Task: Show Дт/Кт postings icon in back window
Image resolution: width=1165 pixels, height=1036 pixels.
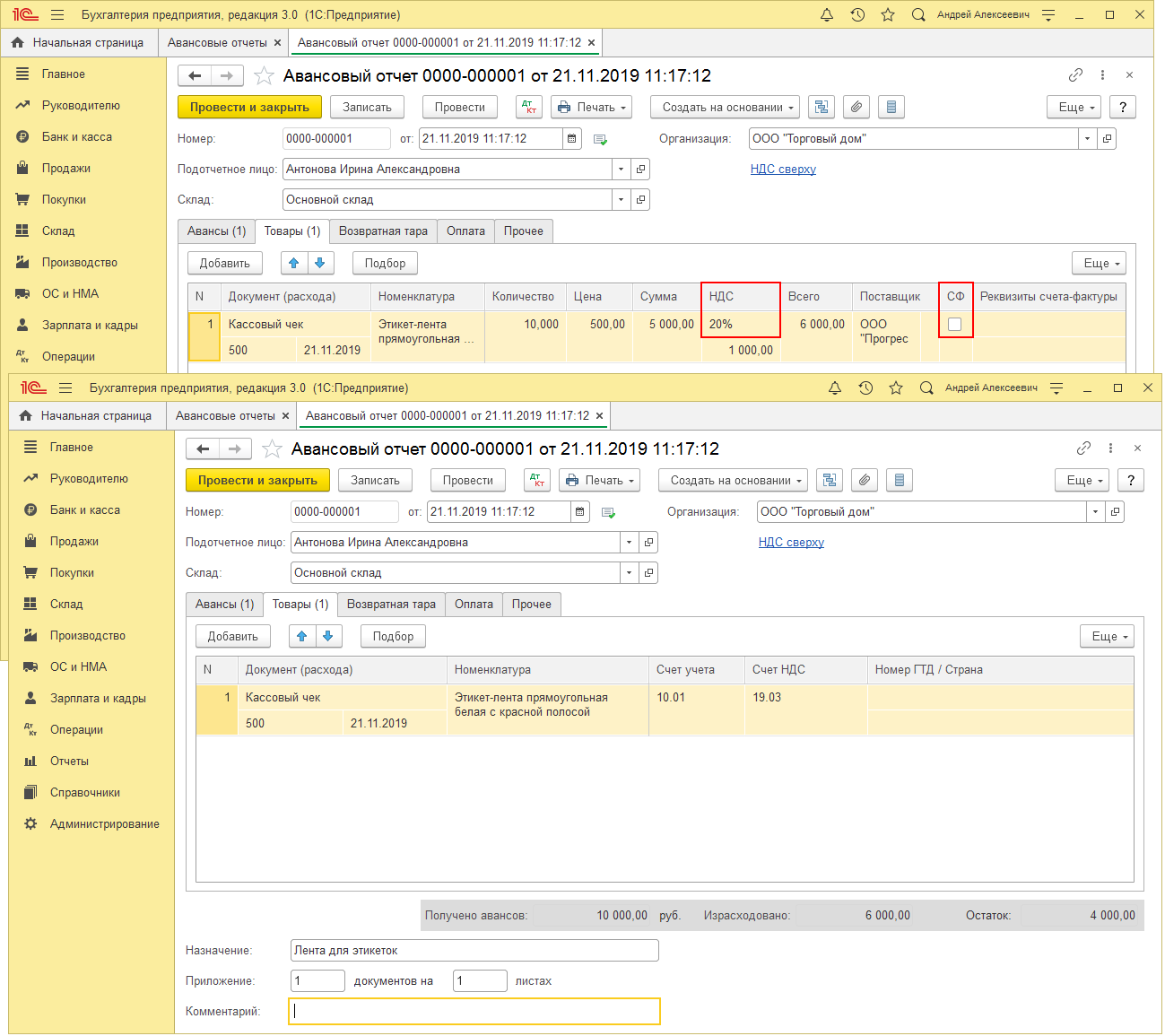Action: [x=529, y=107]
